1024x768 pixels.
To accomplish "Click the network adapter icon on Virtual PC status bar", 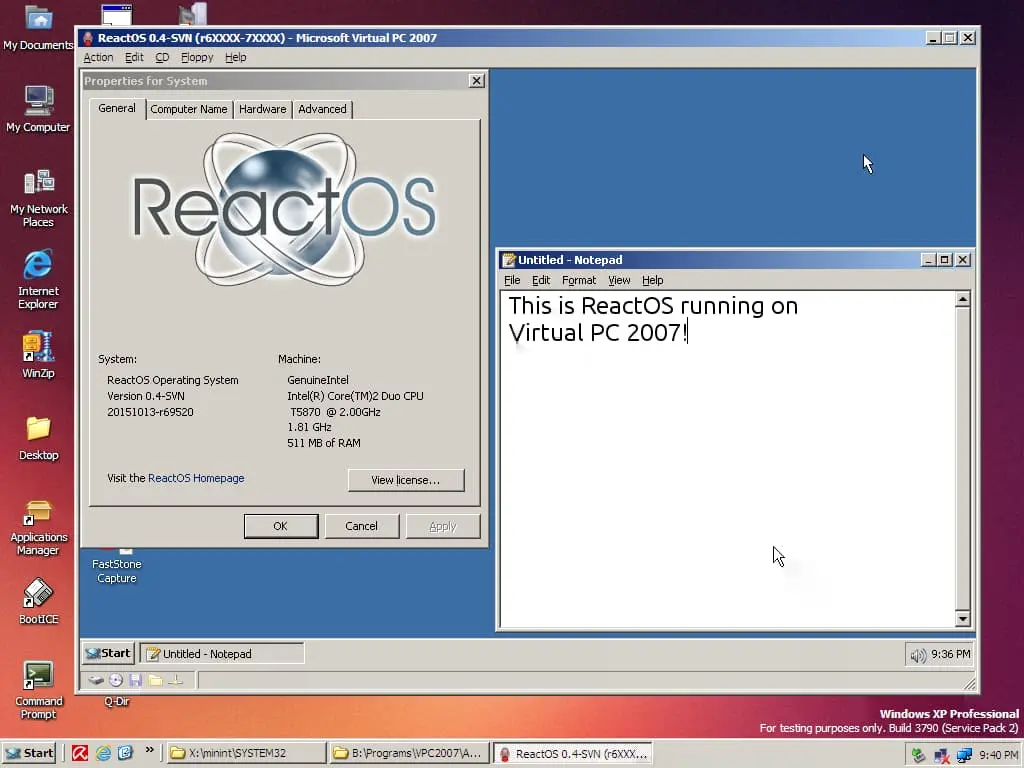I will pyautogui.click(x=177, y=682).
